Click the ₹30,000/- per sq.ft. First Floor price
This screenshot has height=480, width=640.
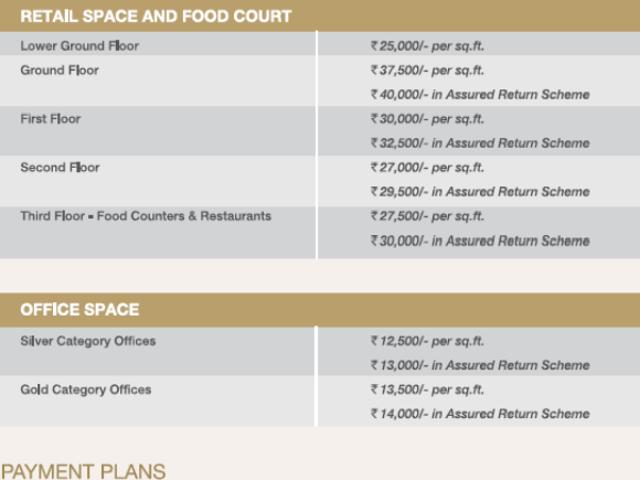pos(427,119)
